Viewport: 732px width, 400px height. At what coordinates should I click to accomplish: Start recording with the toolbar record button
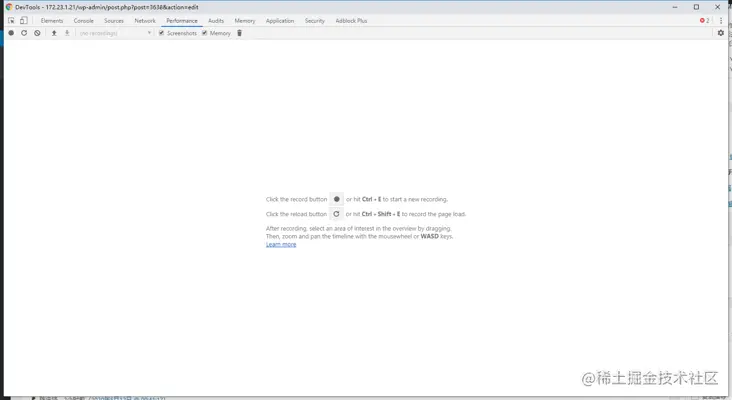(x=11, y=33)
